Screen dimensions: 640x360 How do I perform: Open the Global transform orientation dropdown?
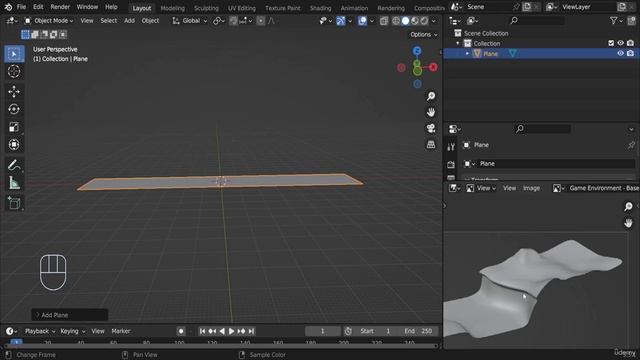(x=189, y=20)
